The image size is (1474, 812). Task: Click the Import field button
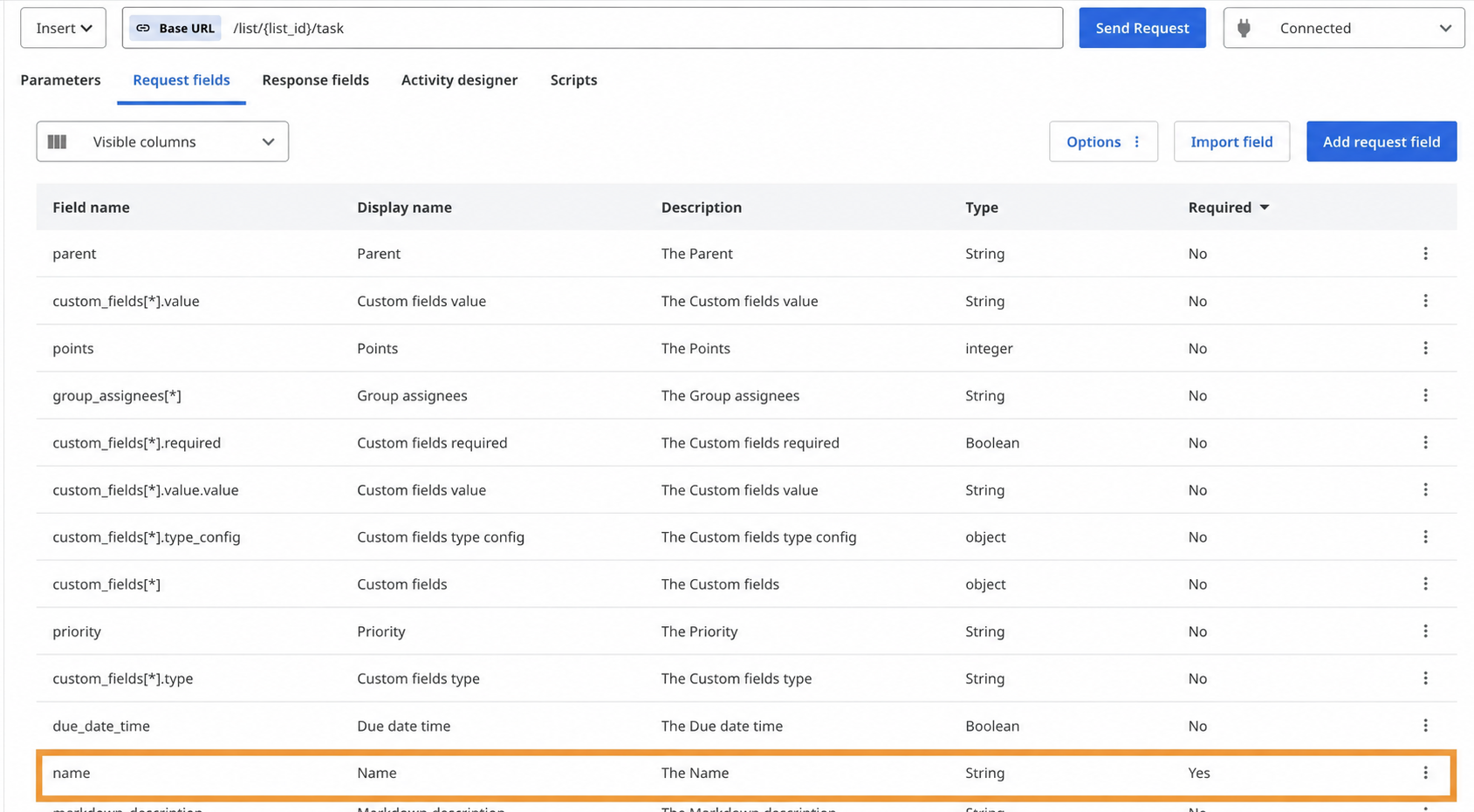1231,141
